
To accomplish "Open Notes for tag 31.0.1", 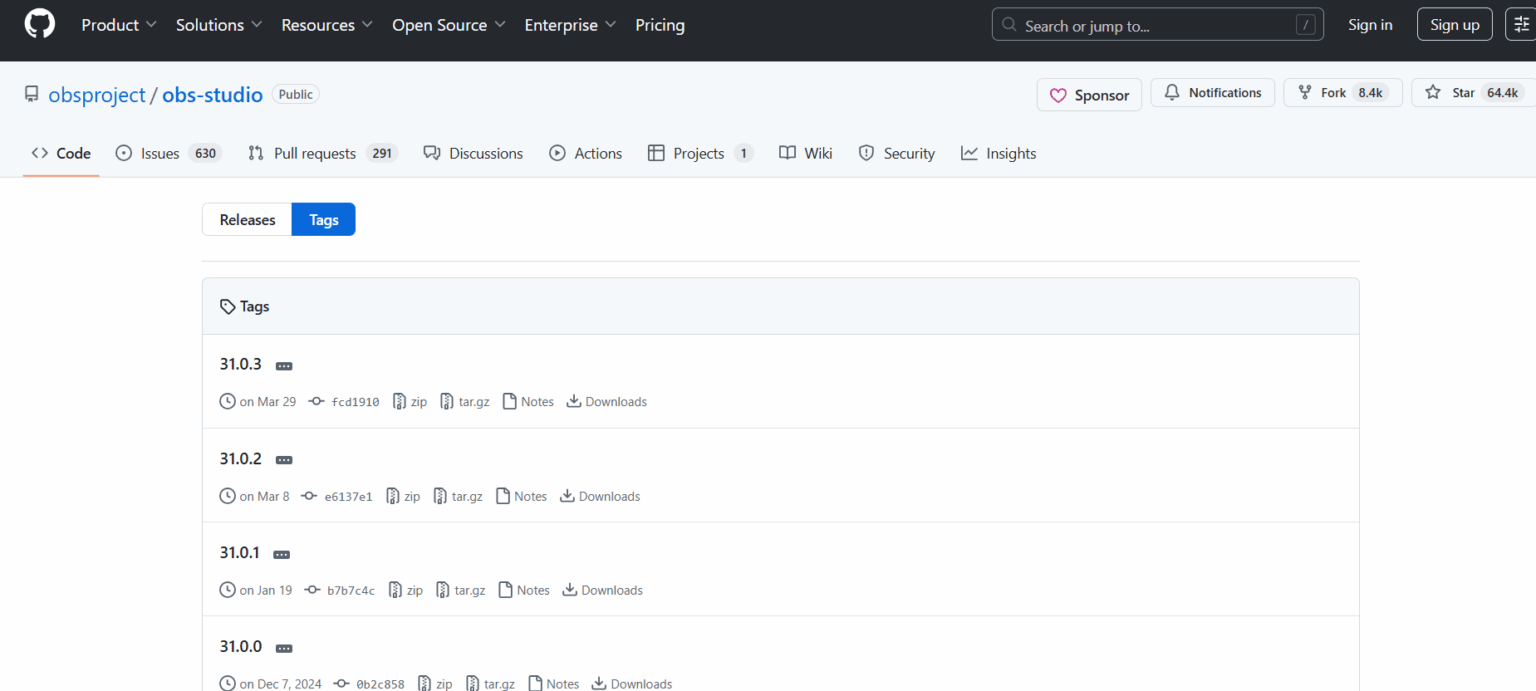I will coord(524,590).
